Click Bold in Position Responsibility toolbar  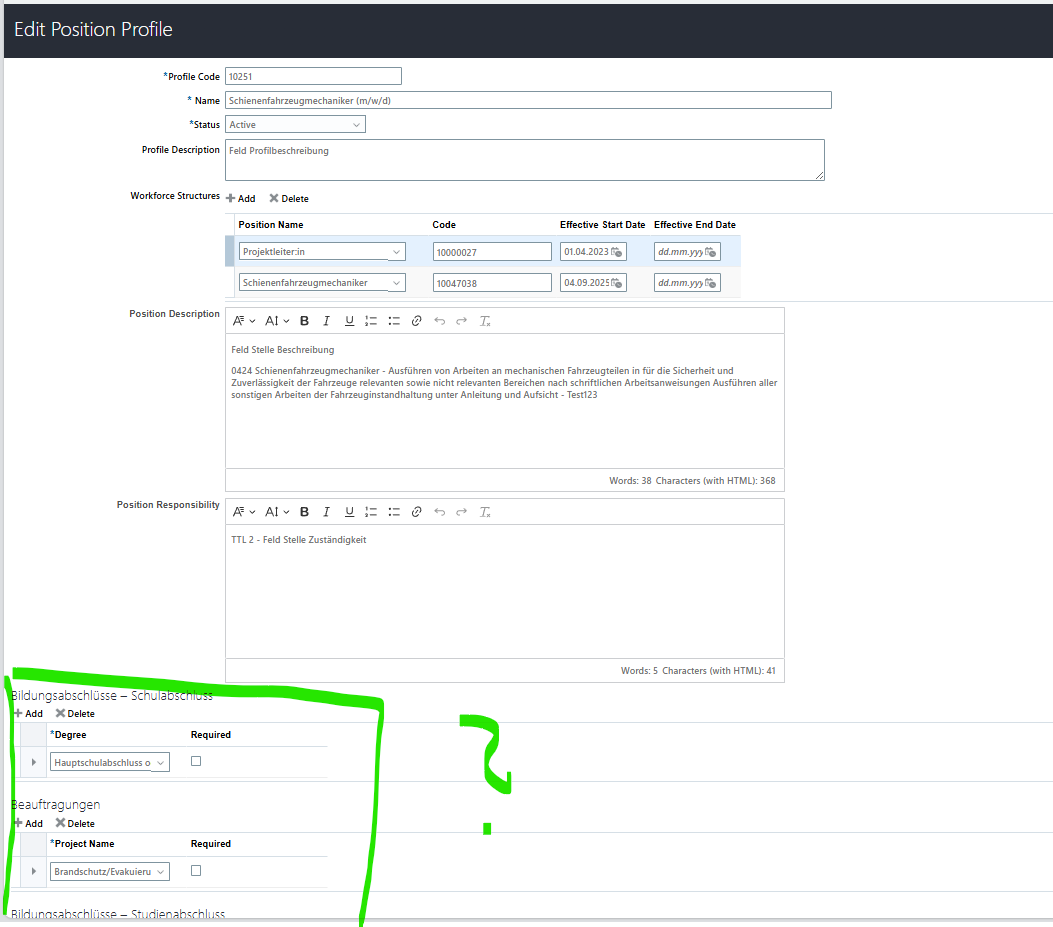[304, 512]
